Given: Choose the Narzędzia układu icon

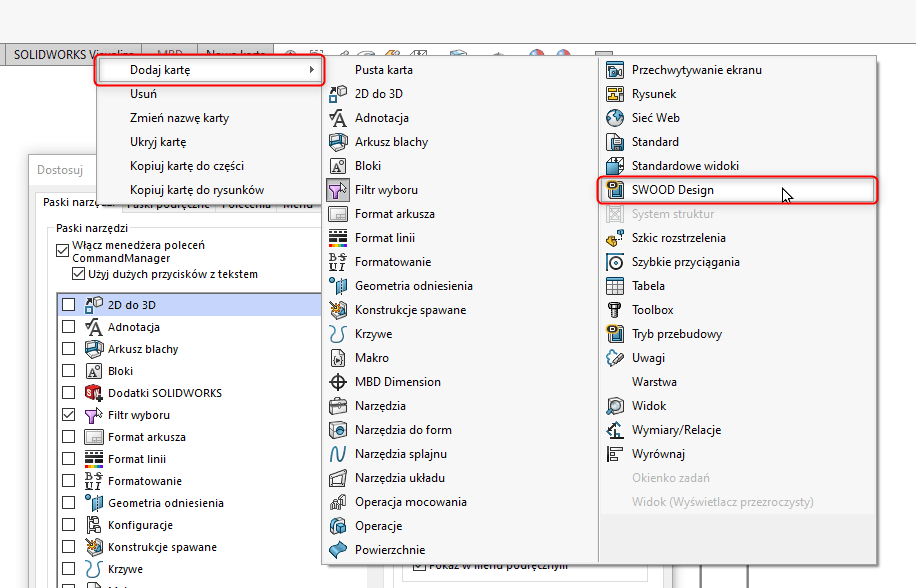Looking at the screenshot, I should tap(338, 478).
